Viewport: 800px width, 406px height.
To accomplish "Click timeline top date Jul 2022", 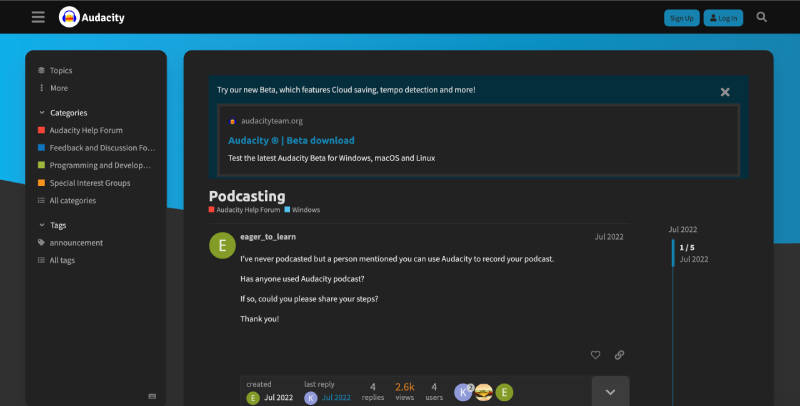I will (683, 230).
